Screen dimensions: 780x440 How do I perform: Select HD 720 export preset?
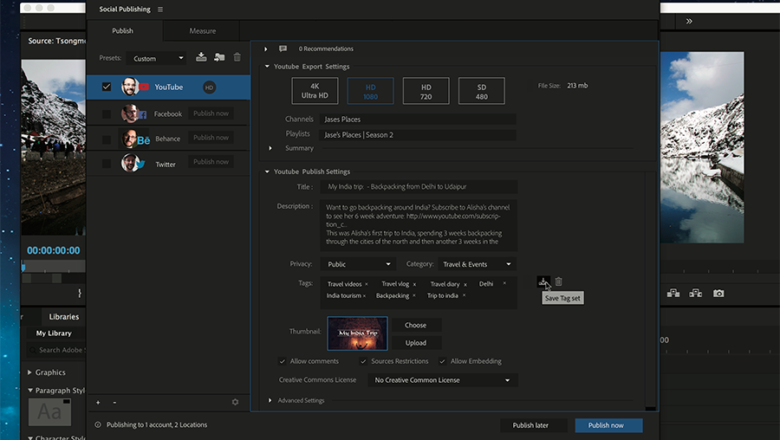click(x=426, y=91)
